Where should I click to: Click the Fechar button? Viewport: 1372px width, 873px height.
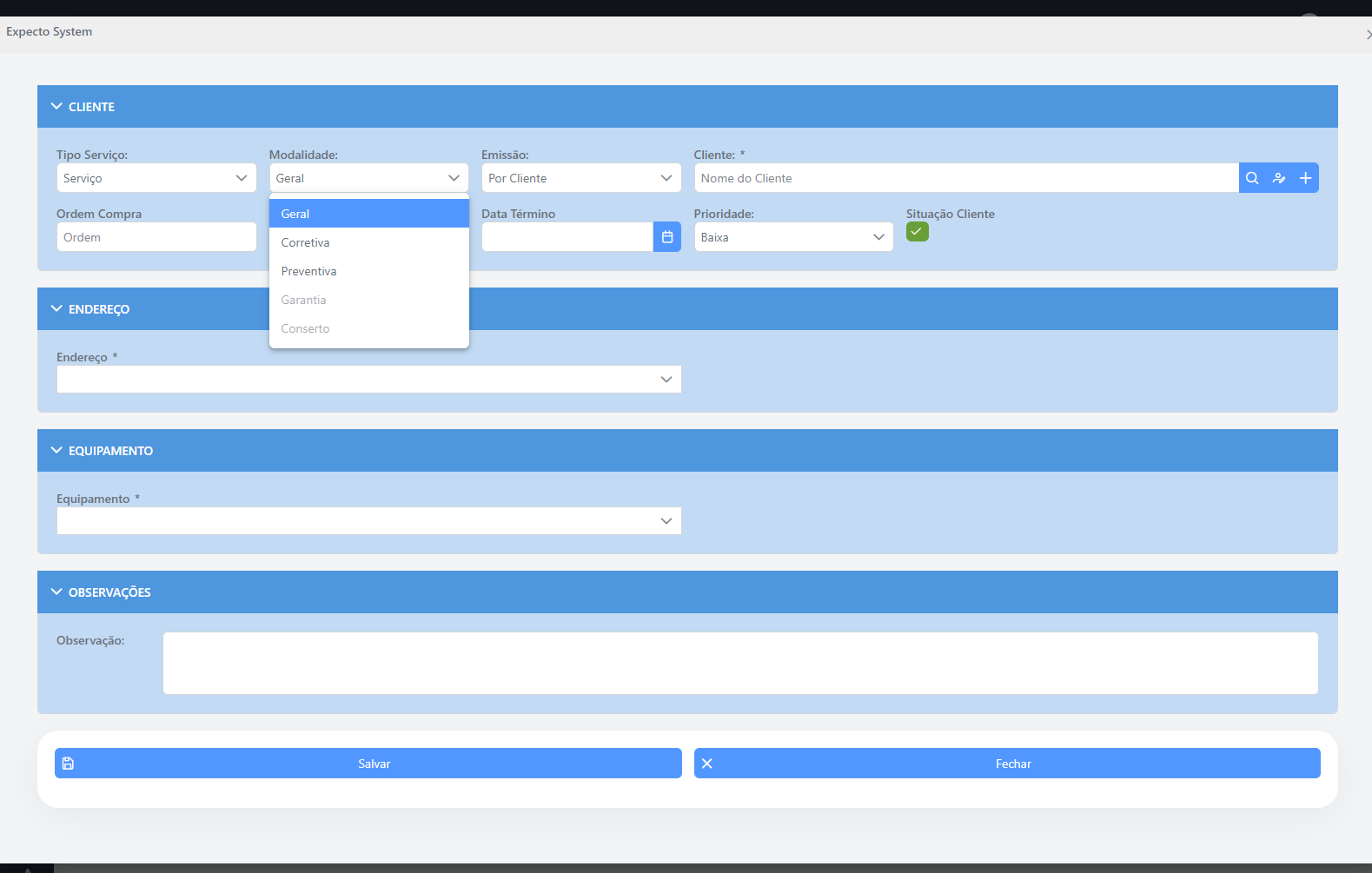(1012, 764)
